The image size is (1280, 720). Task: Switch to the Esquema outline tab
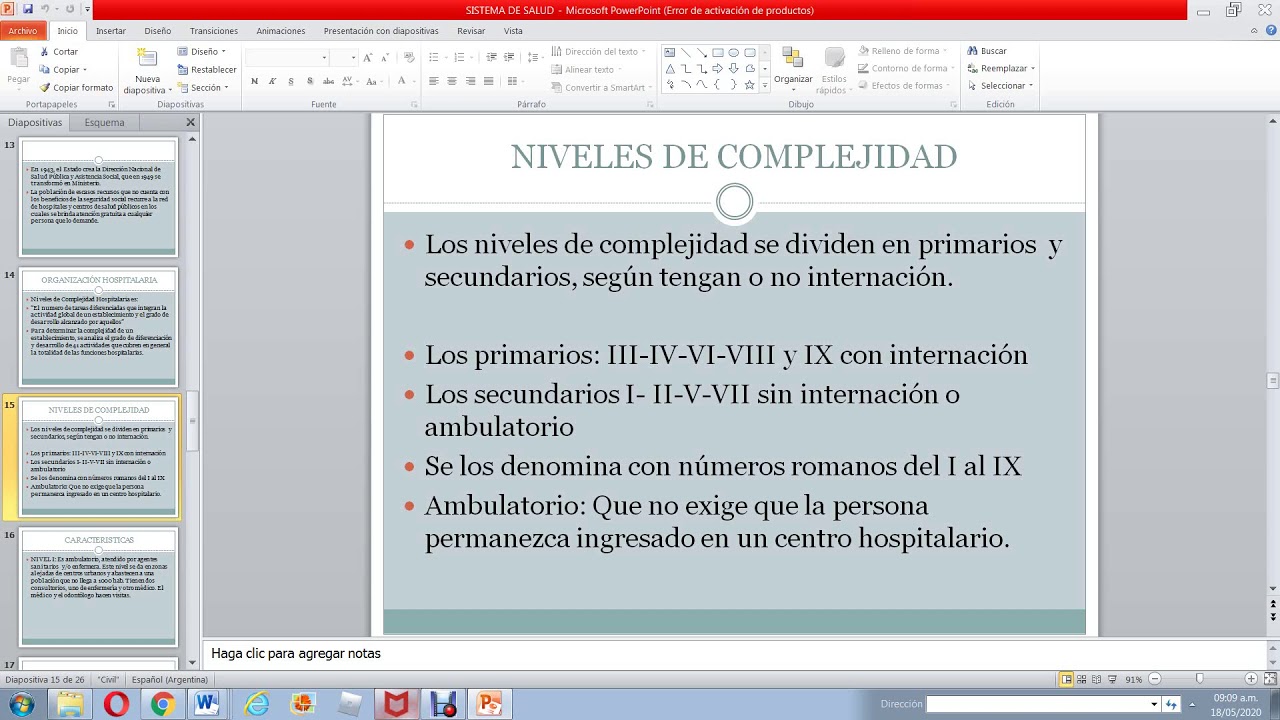tap(105, 123)
